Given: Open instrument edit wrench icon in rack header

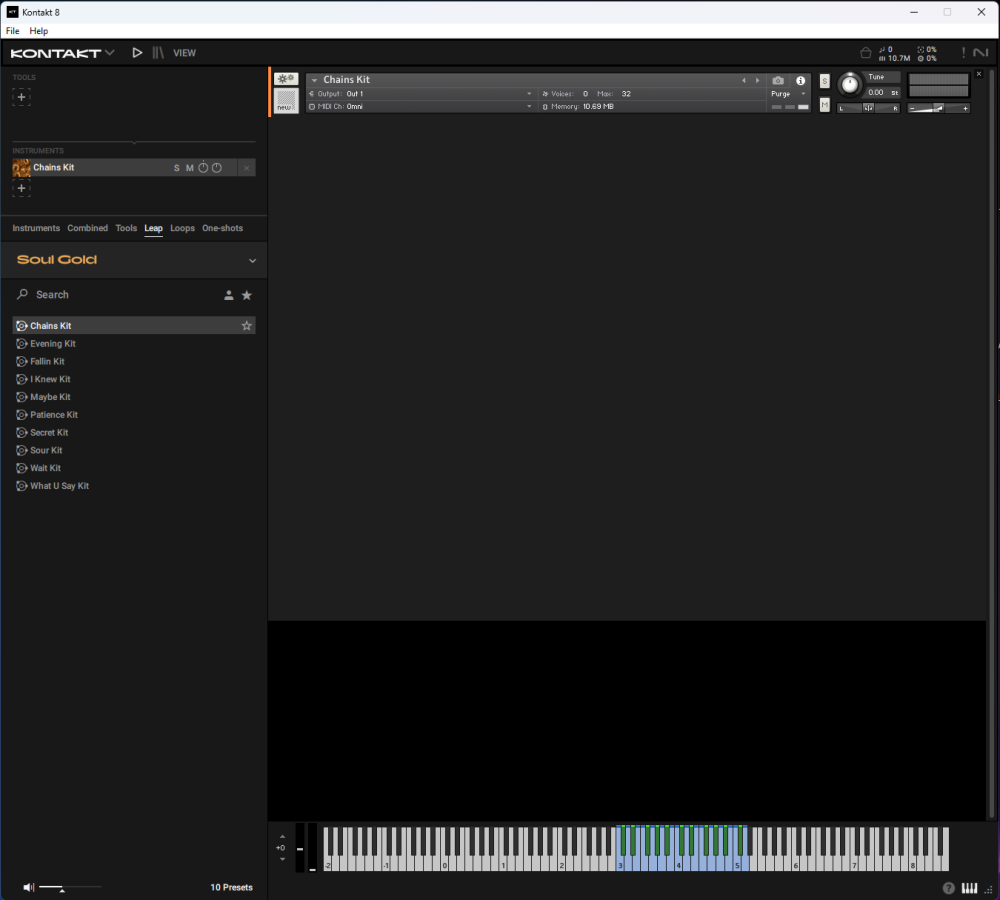Looking at the screenshot, I should tap(286, 79).
